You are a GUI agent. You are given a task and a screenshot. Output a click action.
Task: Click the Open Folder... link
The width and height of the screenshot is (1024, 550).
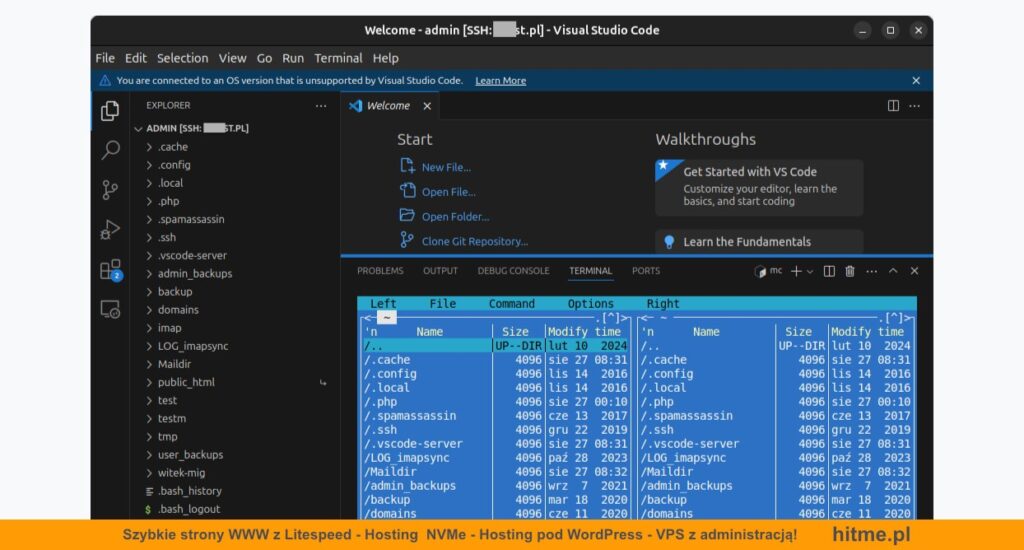click(x=455, y=217)
